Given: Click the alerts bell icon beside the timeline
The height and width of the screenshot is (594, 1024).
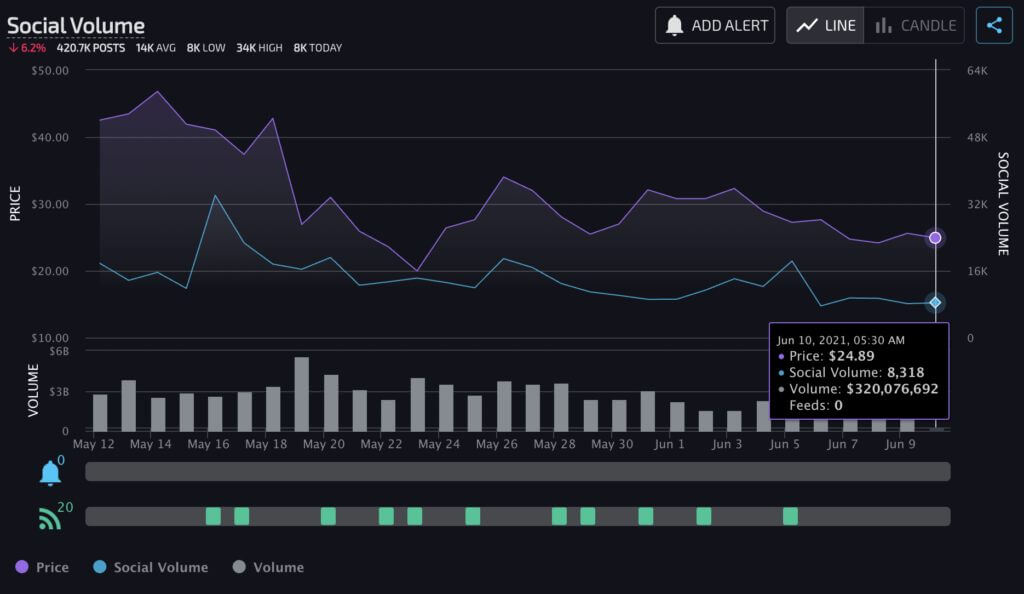Looking at the screenshot, I should (x=50, y=473).
